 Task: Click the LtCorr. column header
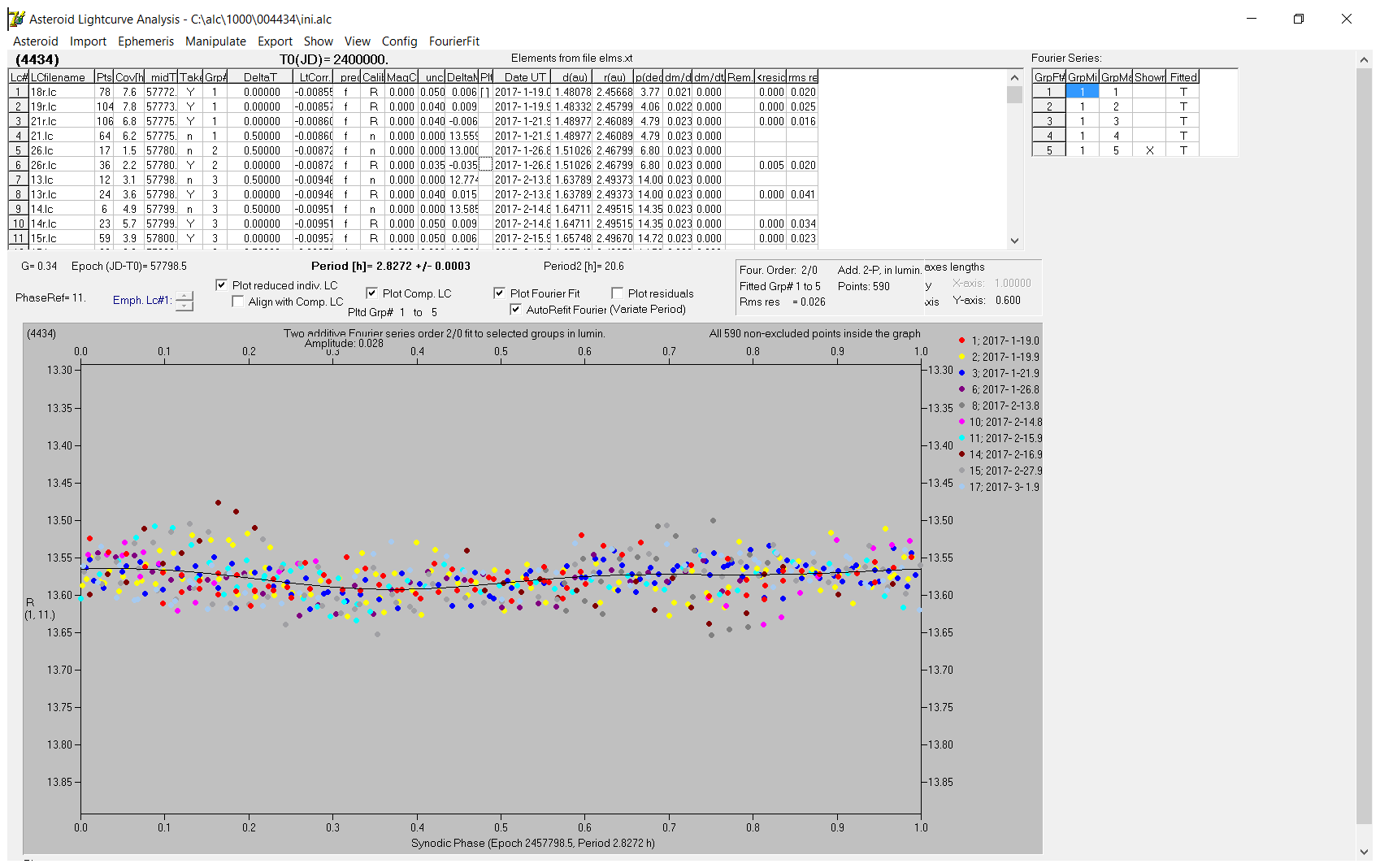tap(313, 77)
